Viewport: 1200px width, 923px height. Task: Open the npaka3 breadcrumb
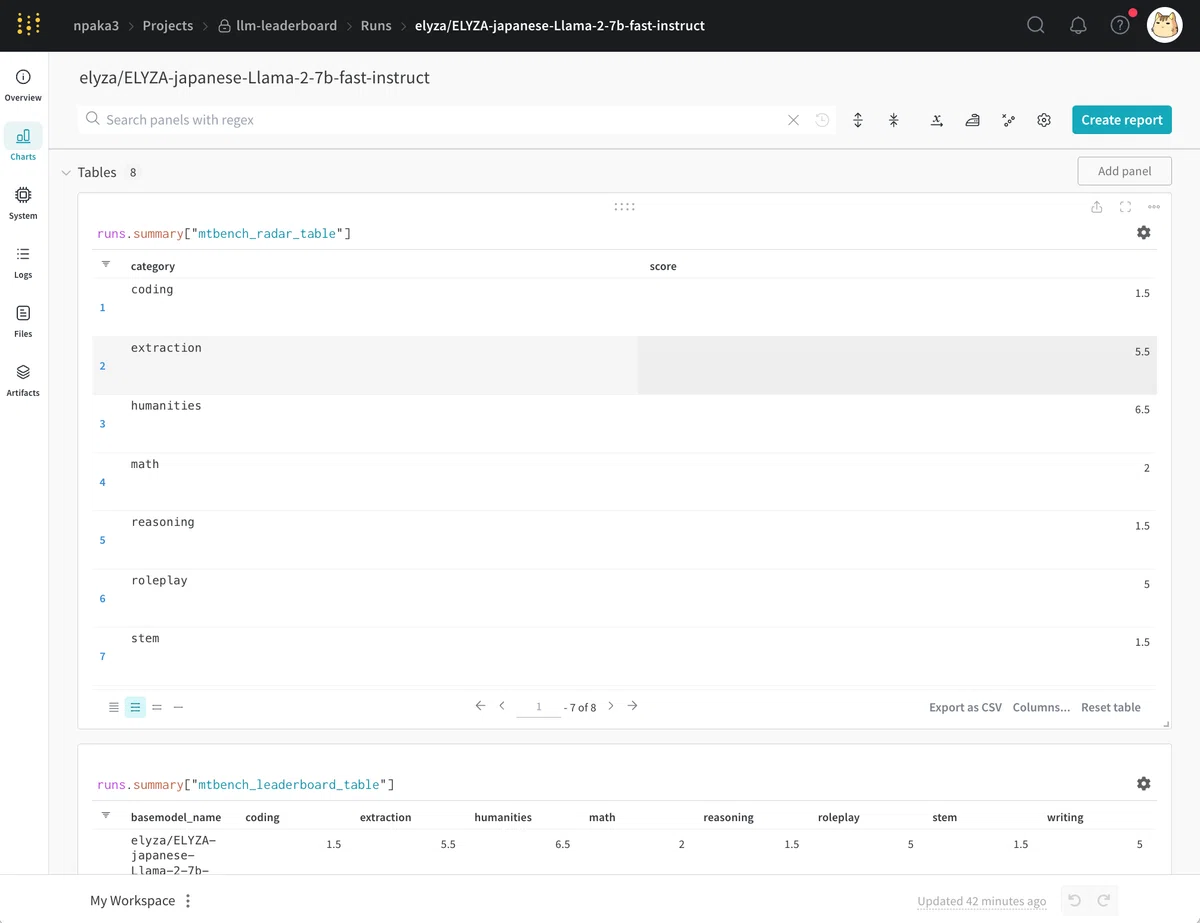95,26
